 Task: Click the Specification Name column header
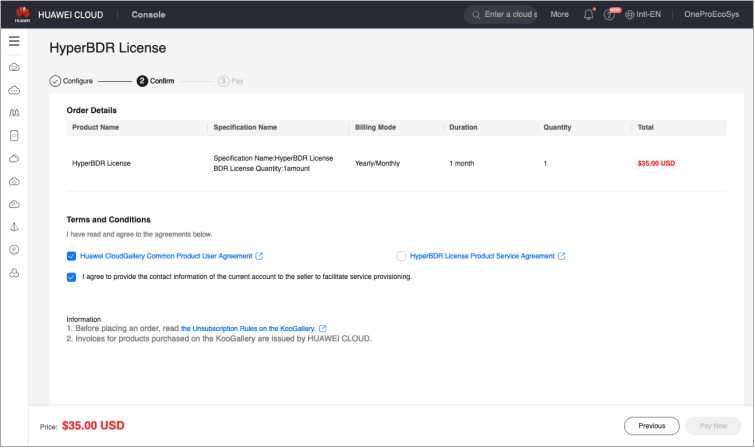click(x=245, y=127)
